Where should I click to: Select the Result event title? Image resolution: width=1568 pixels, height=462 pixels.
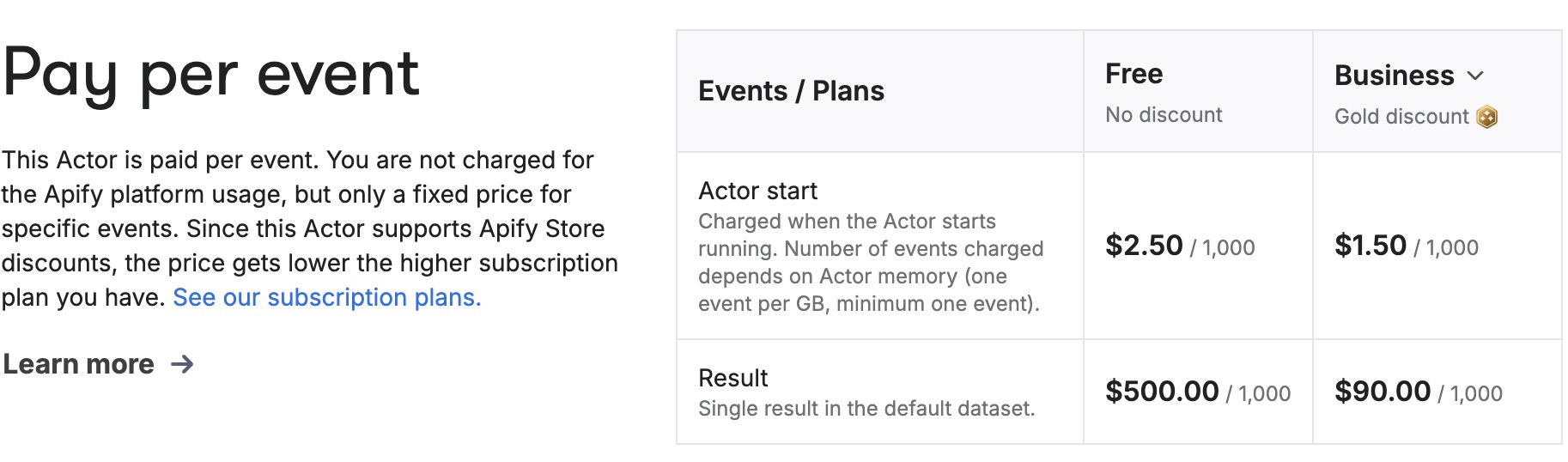click(x=732, y=378)
